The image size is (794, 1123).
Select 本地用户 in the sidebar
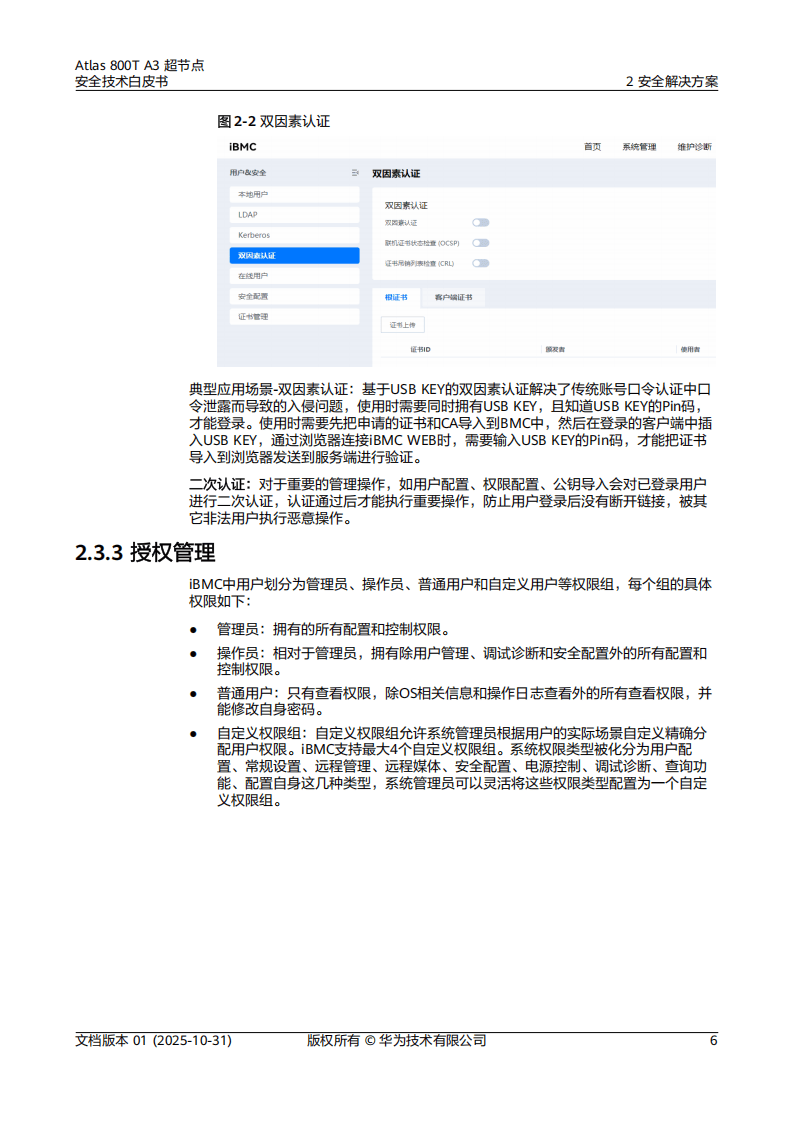[293, 194]
